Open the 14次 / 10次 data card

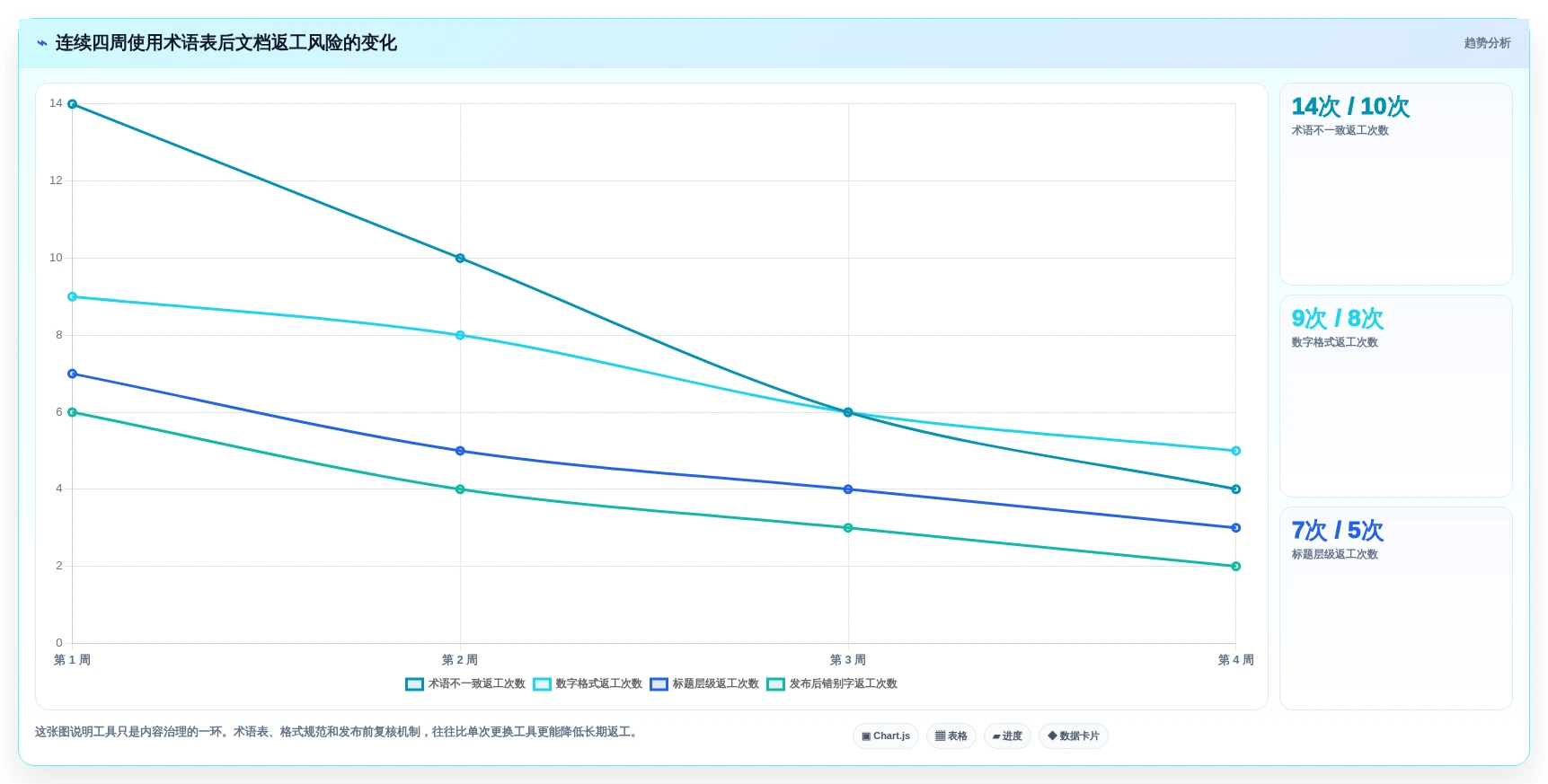(1395, 184)
